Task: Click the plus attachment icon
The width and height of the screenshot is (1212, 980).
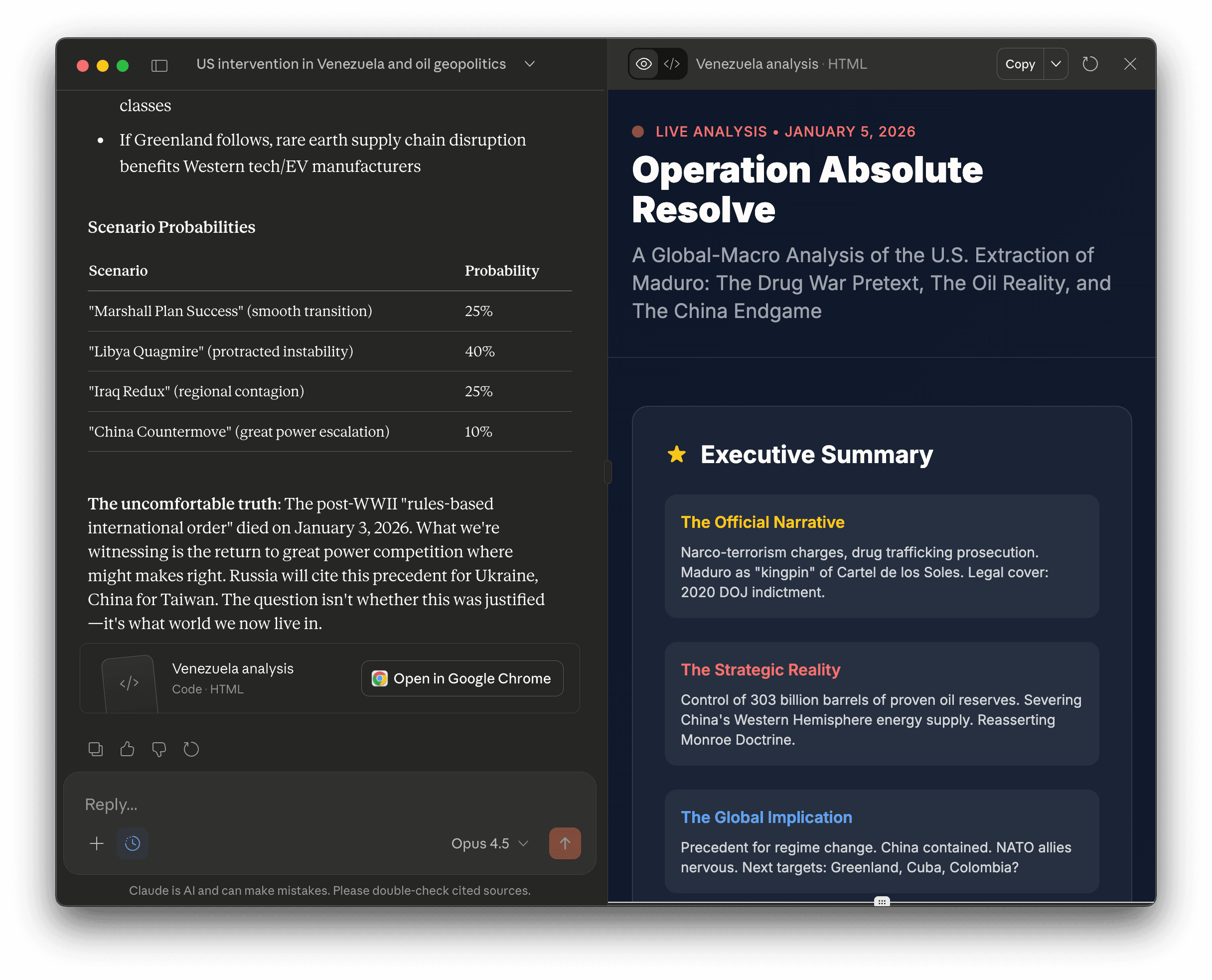Action: click(x=97, y=843)
